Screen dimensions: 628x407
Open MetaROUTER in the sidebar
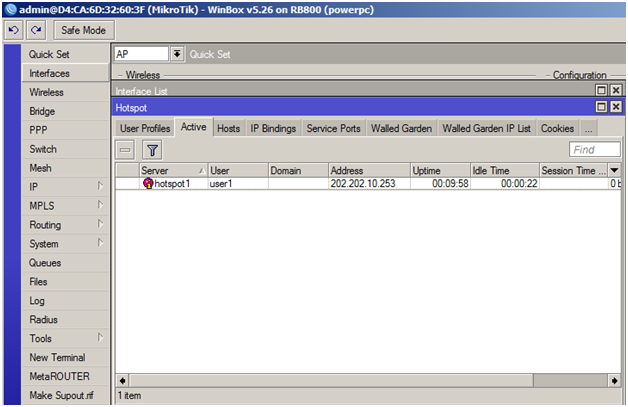(65, 376)
